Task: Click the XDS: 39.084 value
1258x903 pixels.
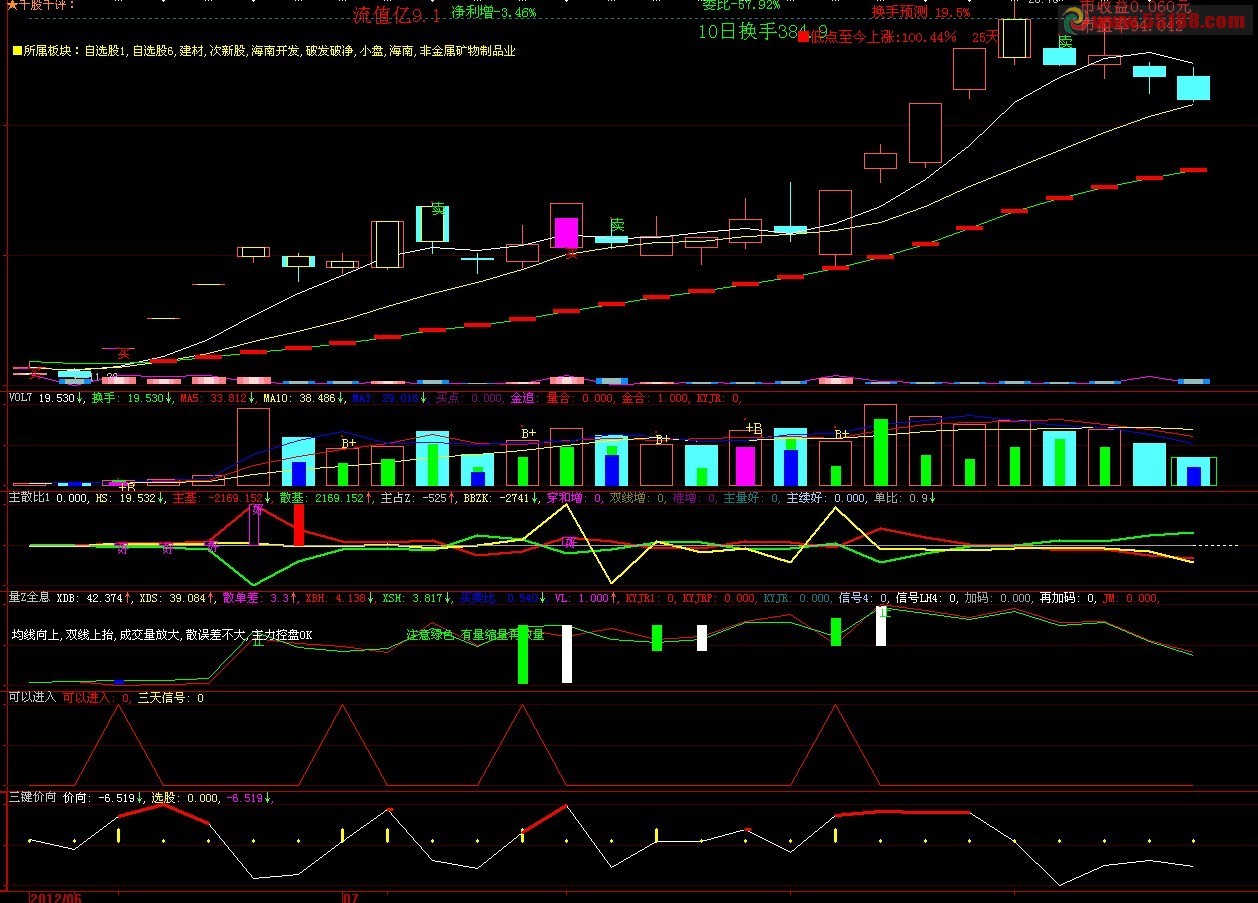Action: pos(178,597)
